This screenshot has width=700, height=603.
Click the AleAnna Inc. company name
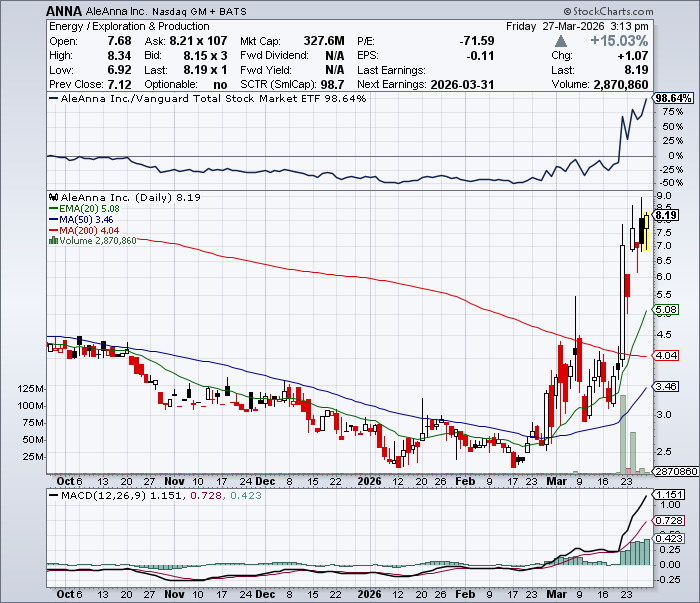click(x=116, y=11)
